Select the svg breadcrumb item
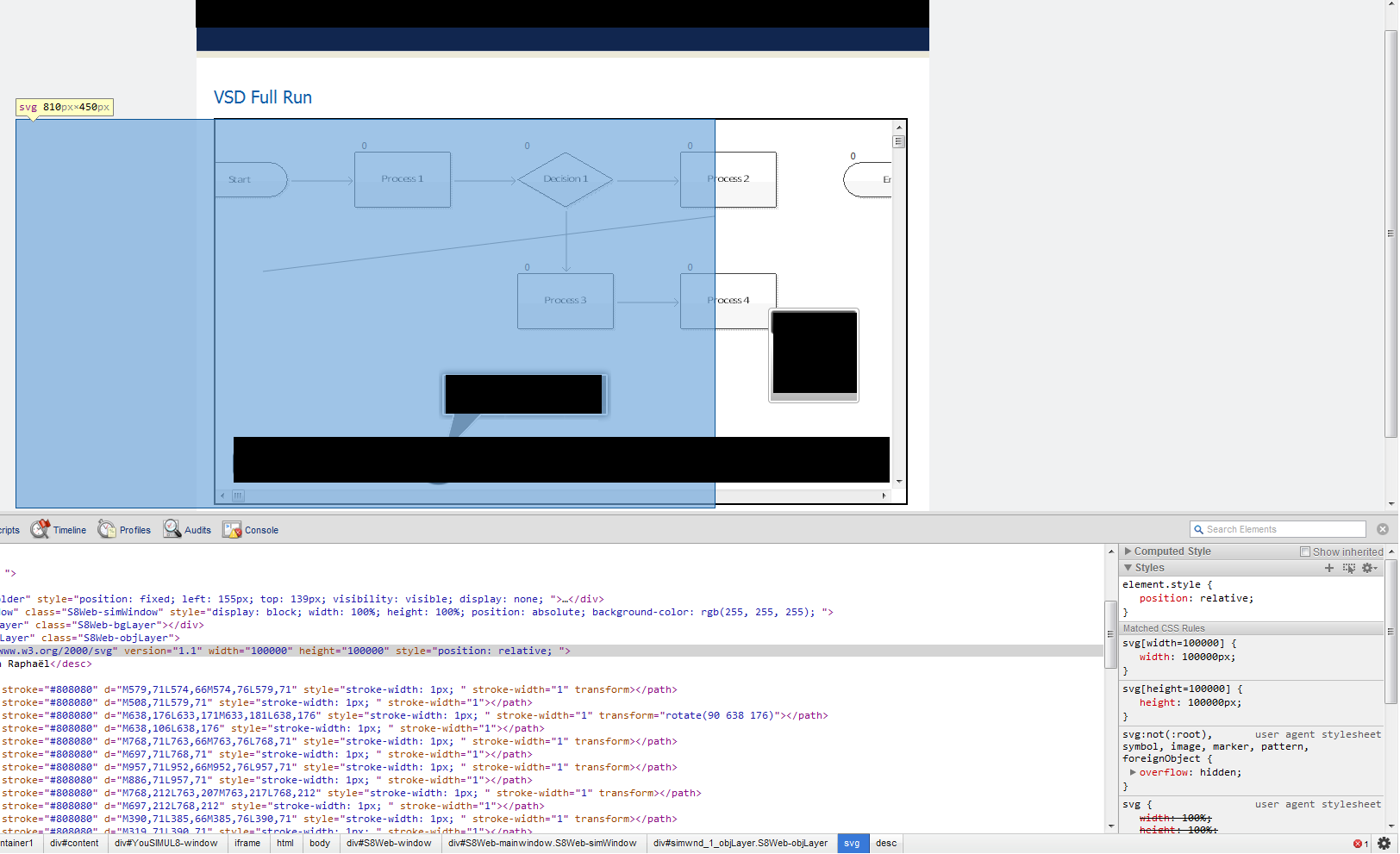The image size is (1400, 854). (852, 844)
